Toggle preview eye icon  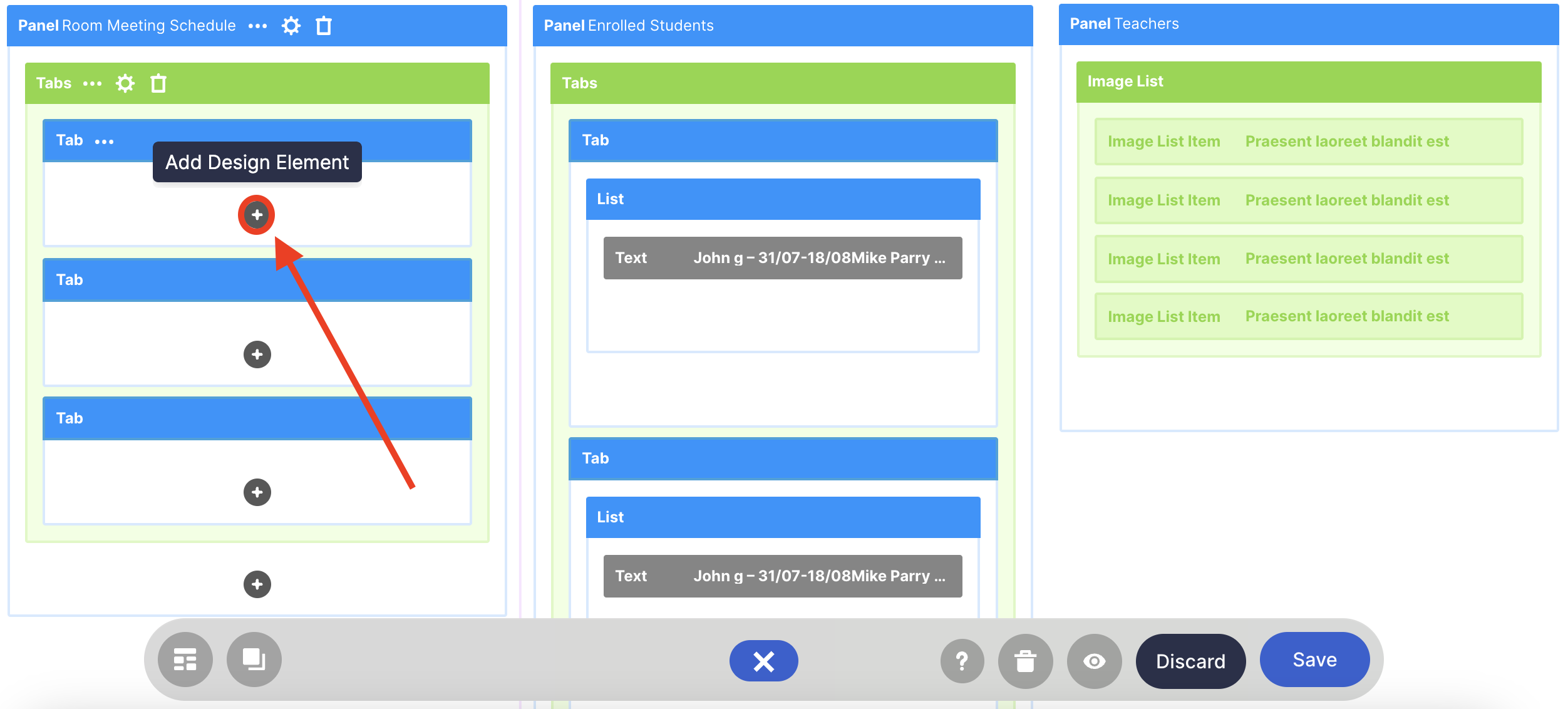pyautogui.click(x=1094, y=661)
